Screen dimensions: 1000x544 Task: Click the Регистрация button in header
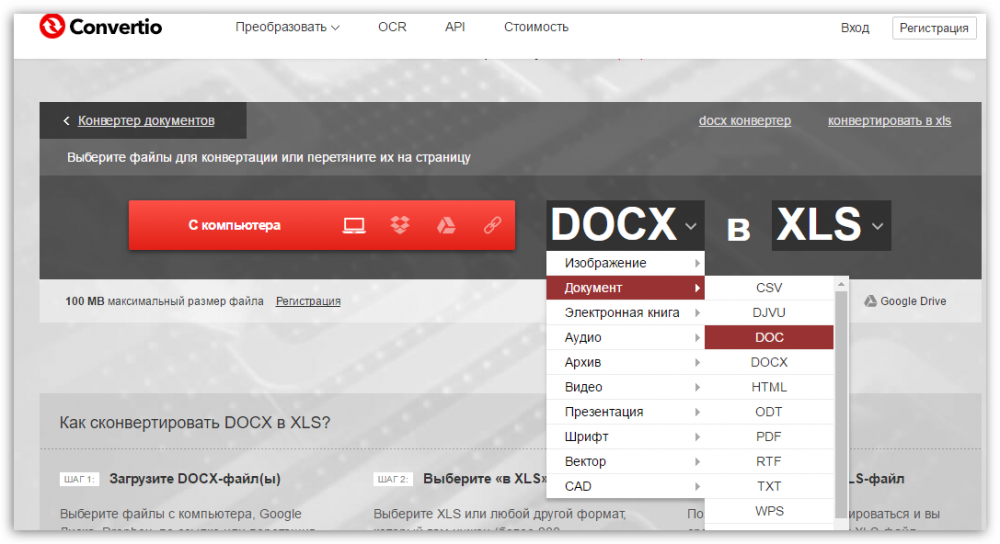click(933, 28)
